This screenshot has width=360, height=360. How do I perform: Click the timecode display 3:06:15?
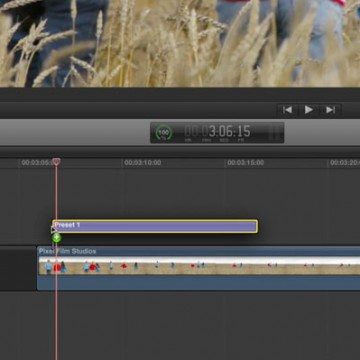[217, 132]
